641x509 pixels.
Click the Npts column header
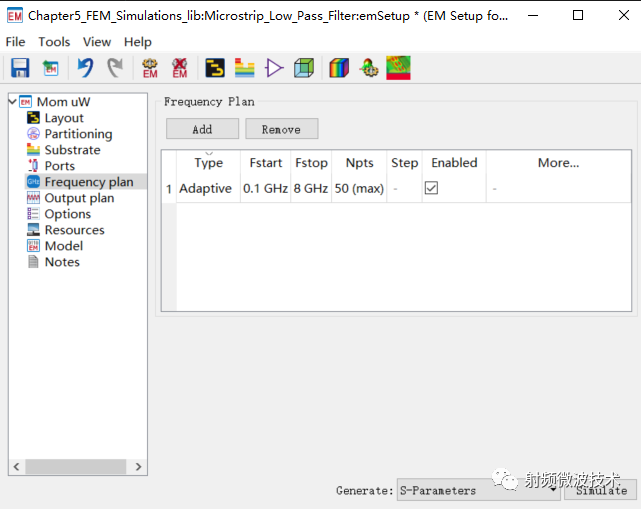359,163
